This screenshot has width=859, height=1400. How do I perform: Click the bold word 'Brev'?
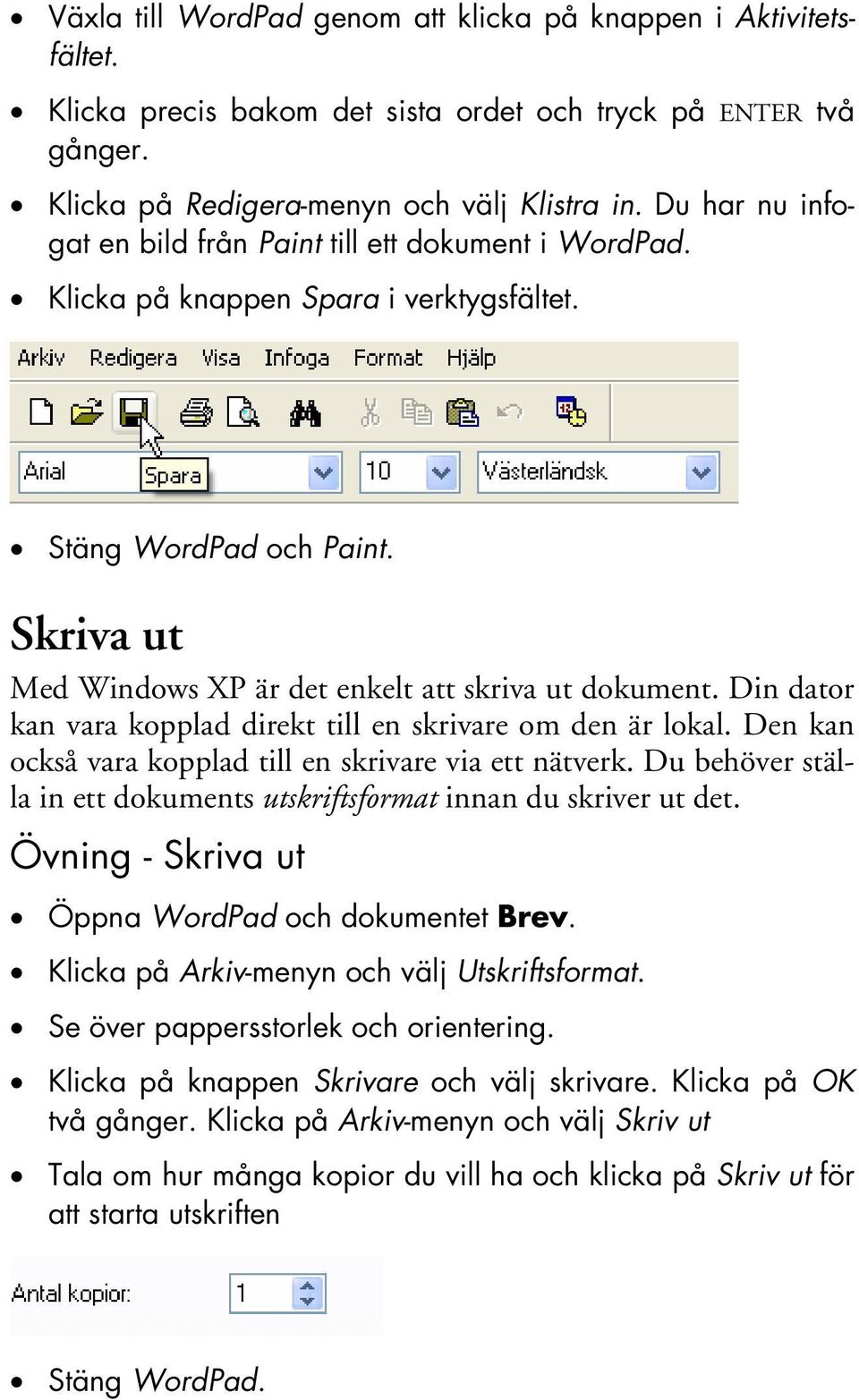point(532,917)
